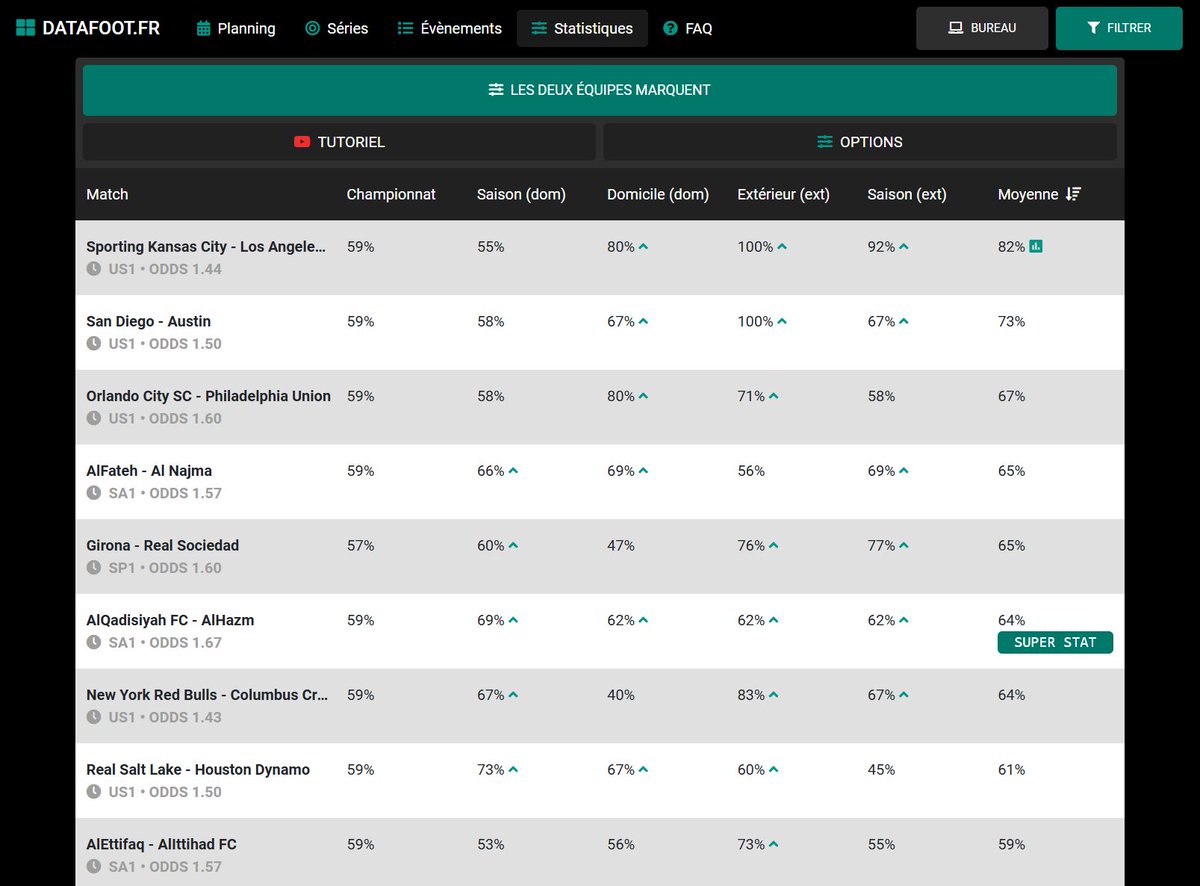
Task: Go to the Évènements section
Action: pos(449,28)
